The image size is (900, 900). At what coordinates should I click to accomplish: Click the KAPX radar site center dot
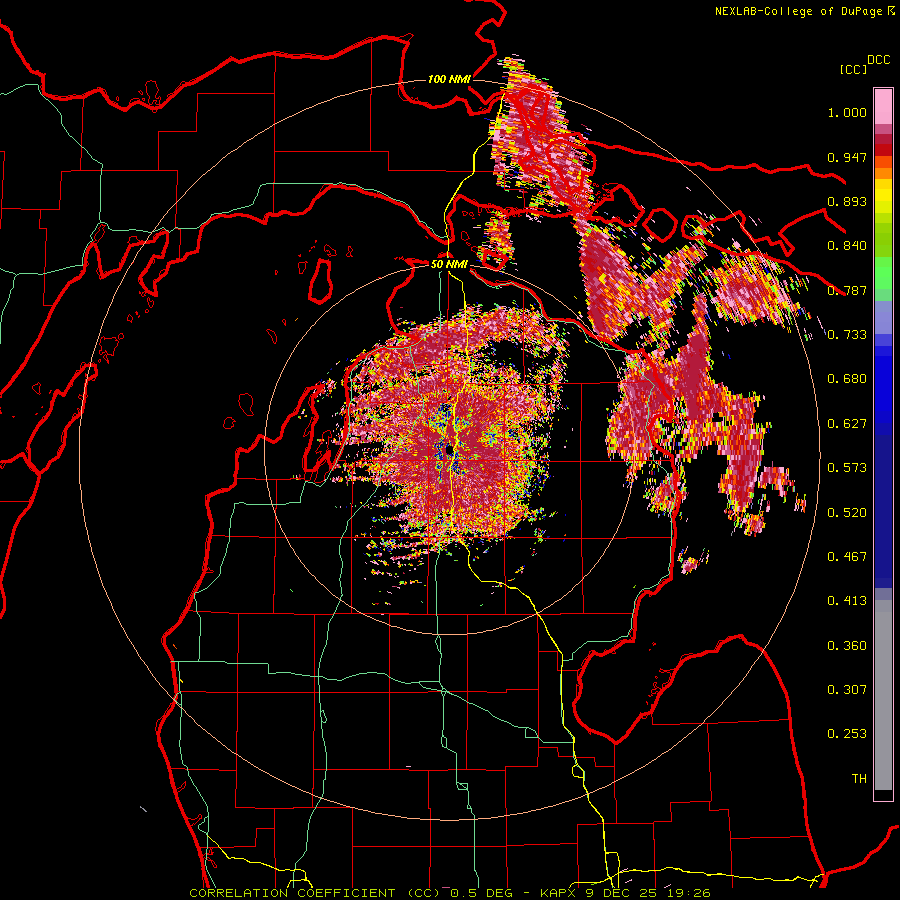pyautogui.click(x=449, y=450)
